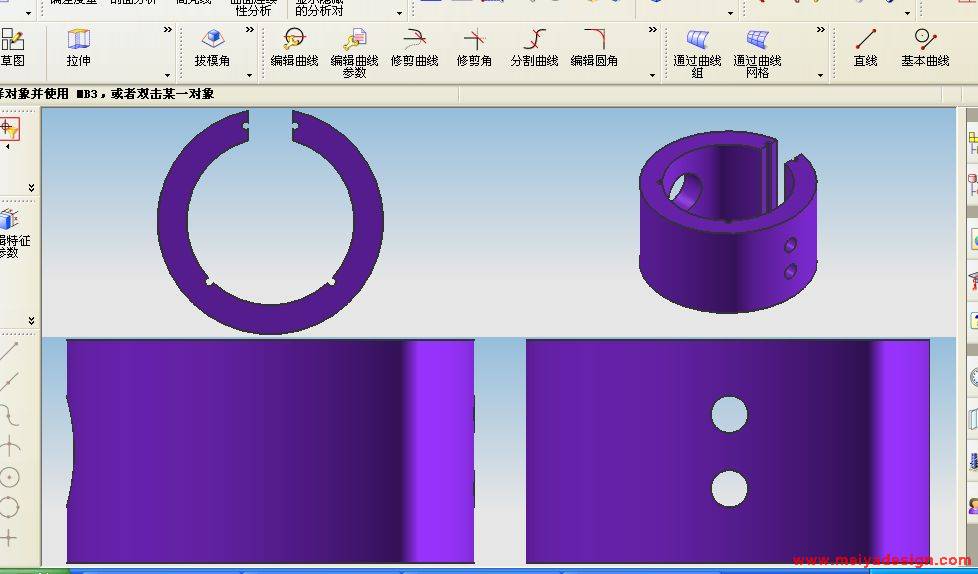
Task: Click the 拔模角 draft angle icon
Action: click(x=212, y=47)
